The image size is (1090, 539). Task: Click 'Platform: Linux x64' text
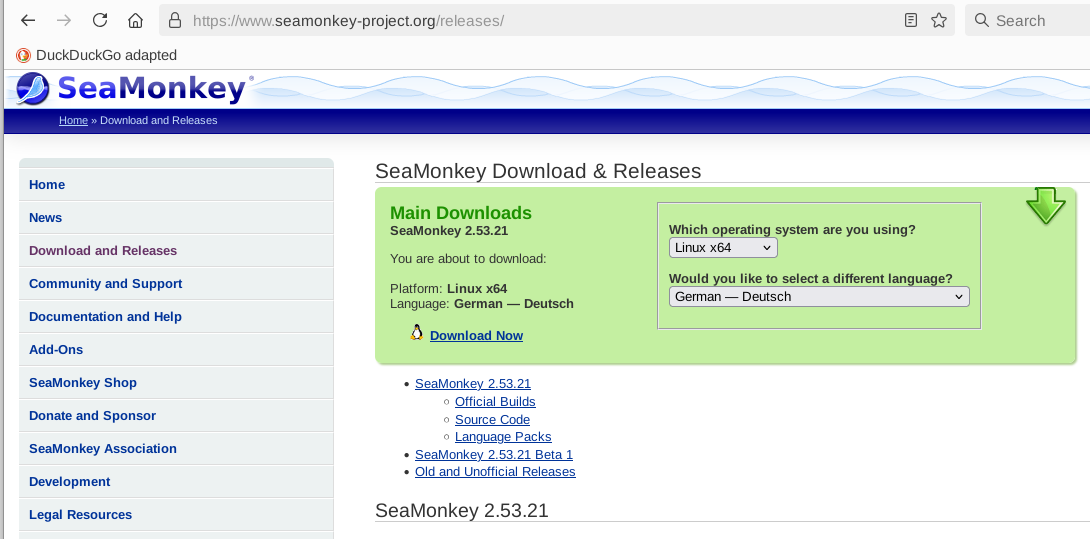448,289
